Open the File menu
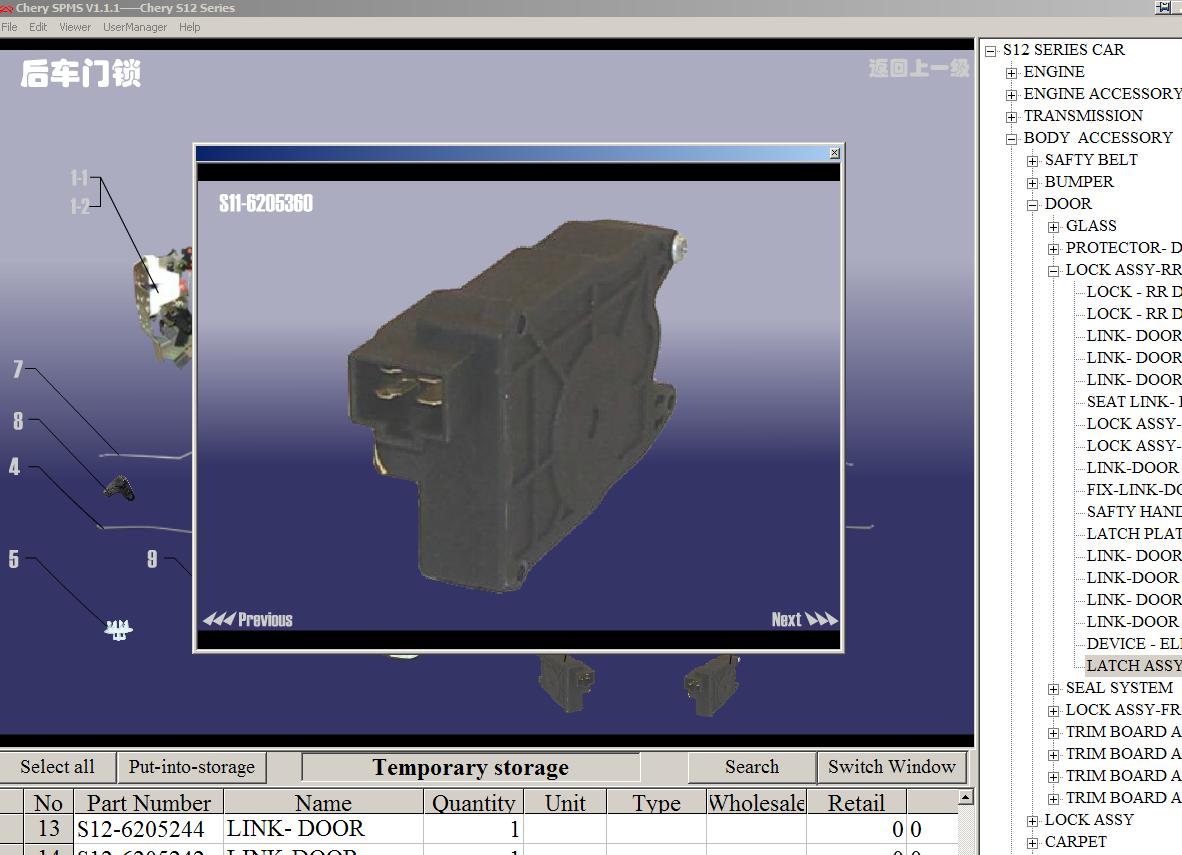Image resolution: width=1182 pixels, height=855 pixels. click(x=9, y=27)
